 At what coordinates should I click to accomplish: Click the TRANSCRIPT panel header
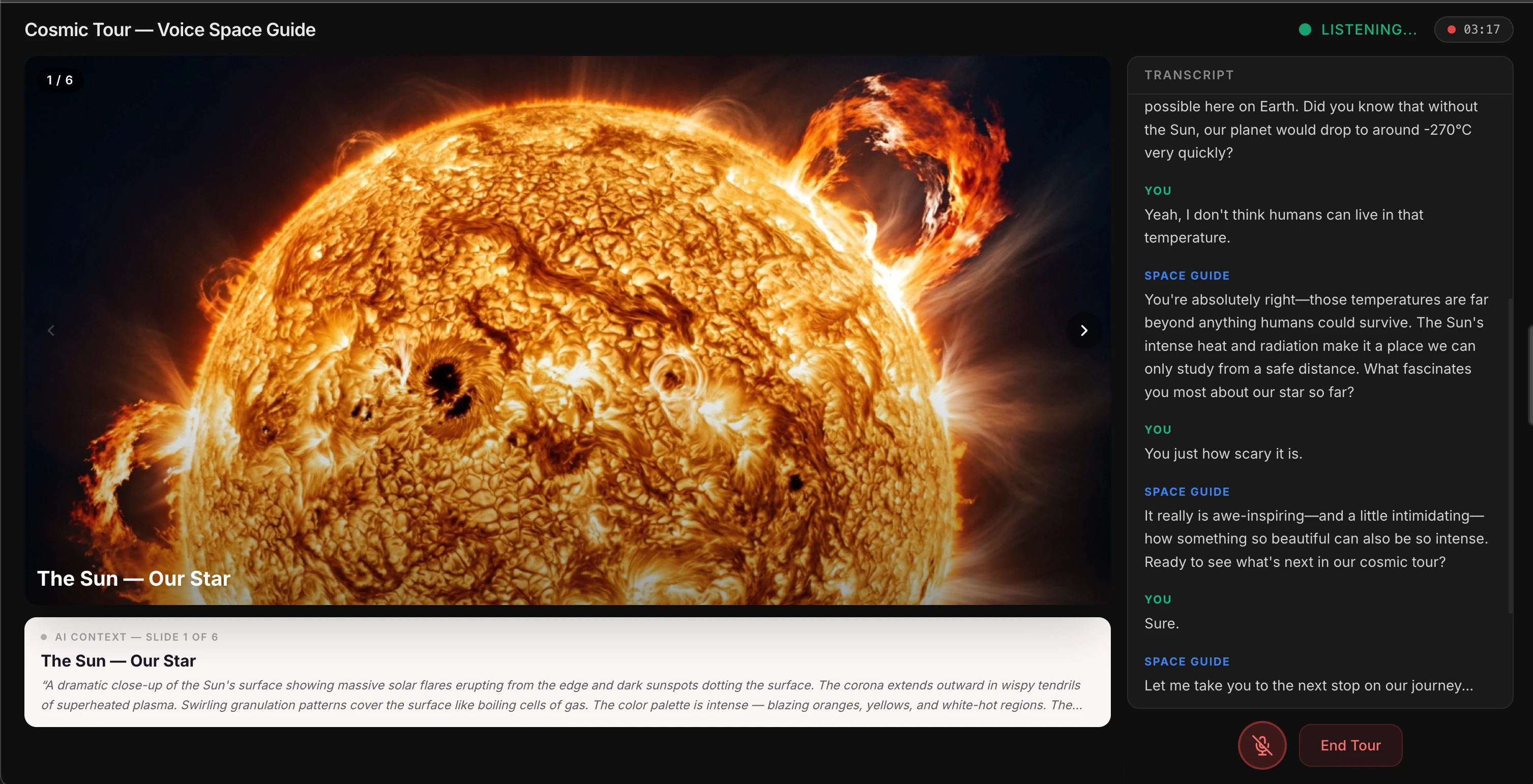(x=1189, y=75)
